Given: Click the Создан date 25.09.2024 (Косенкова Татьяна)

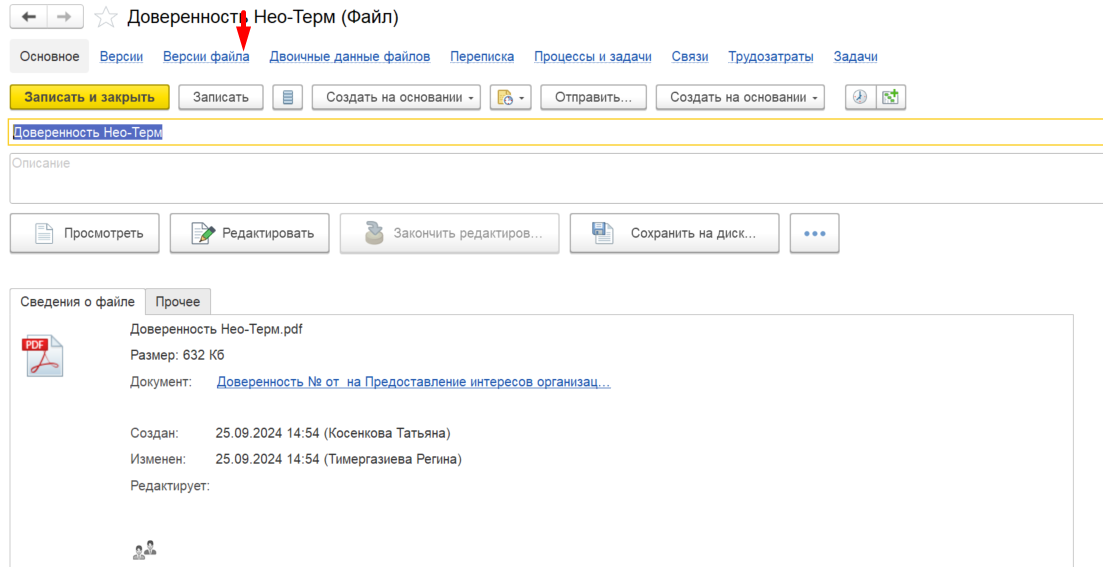Looking at the screenshot, I should pos(333,433).
